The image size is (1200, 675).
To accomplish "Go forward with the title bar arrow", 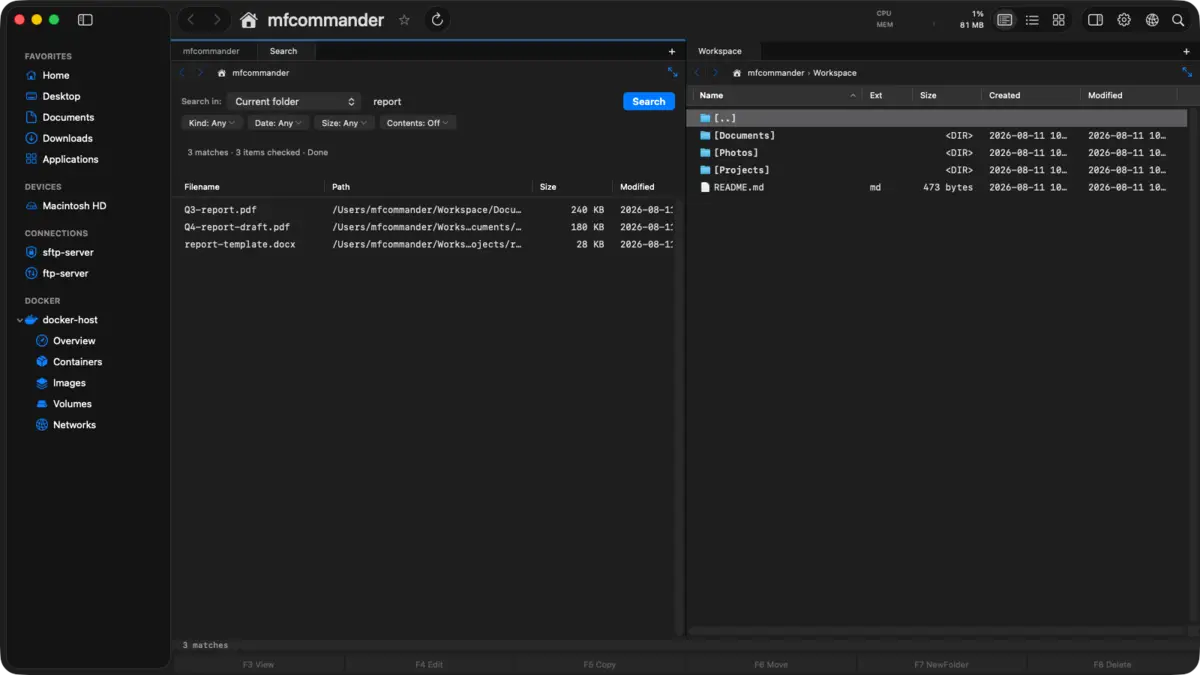I will click(217, 20).
